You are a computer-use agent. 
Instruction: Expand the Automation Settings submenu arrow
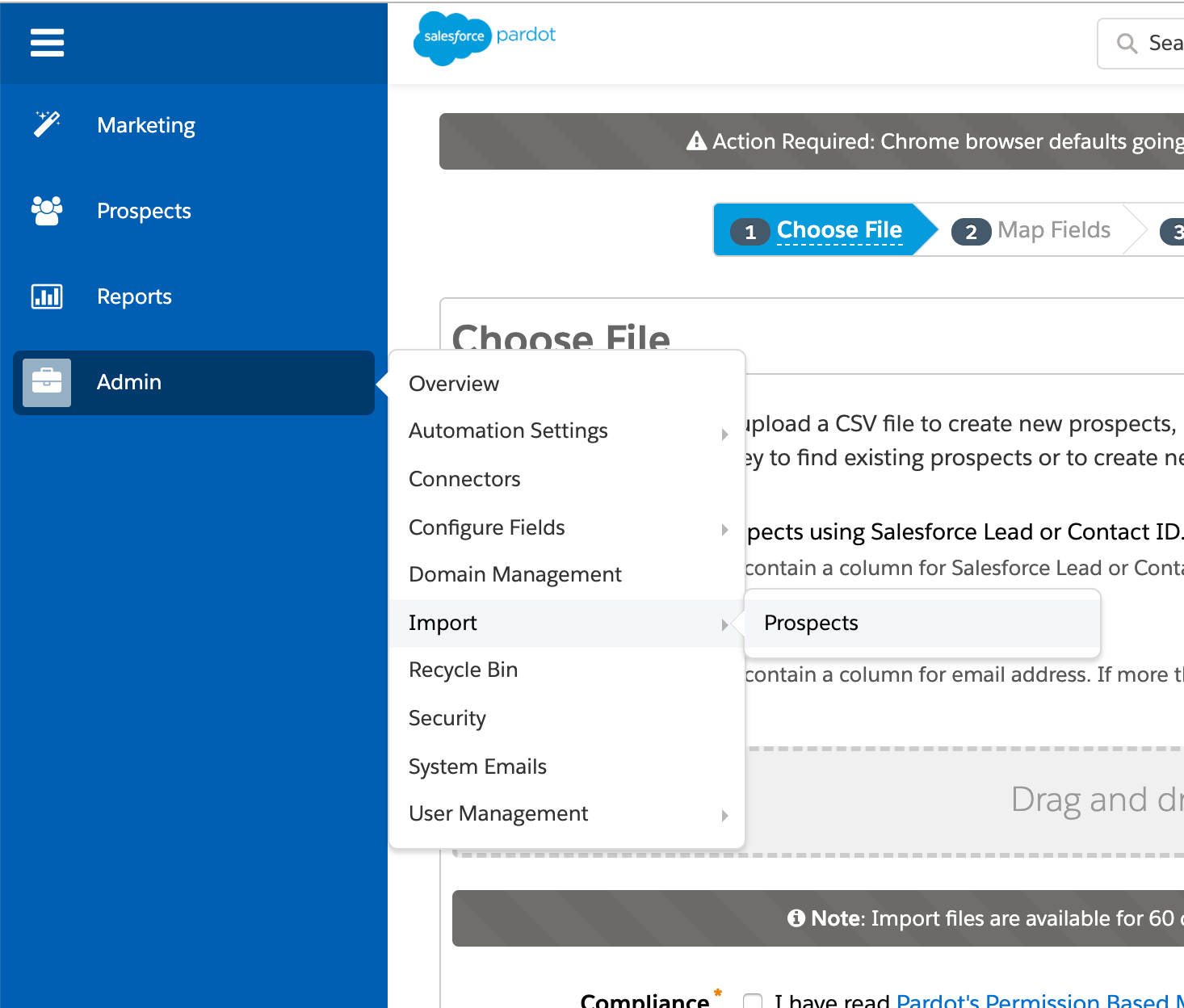724,434
